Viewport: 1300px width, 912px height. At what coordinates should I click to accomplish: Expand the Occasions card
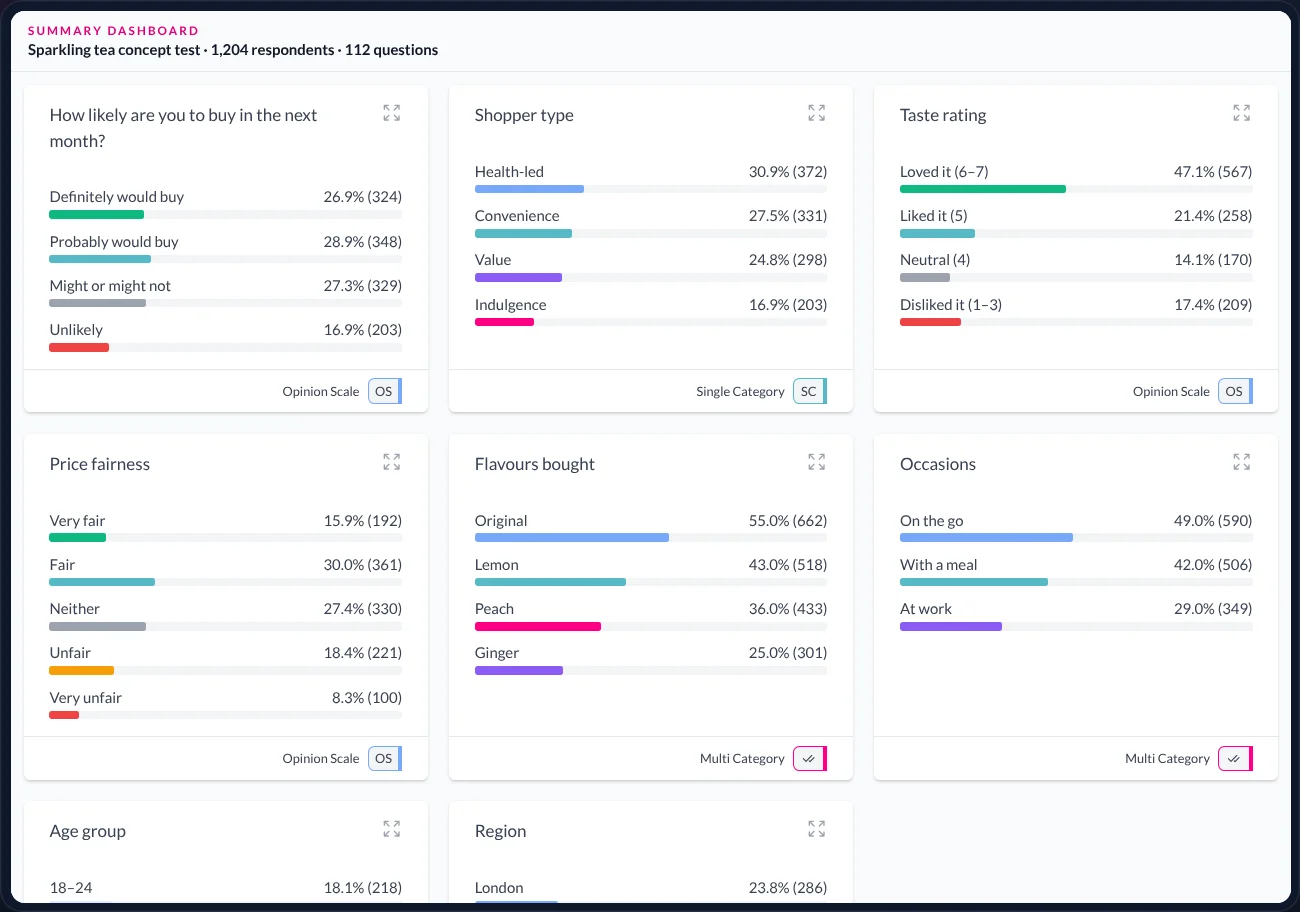point(1242,462)
